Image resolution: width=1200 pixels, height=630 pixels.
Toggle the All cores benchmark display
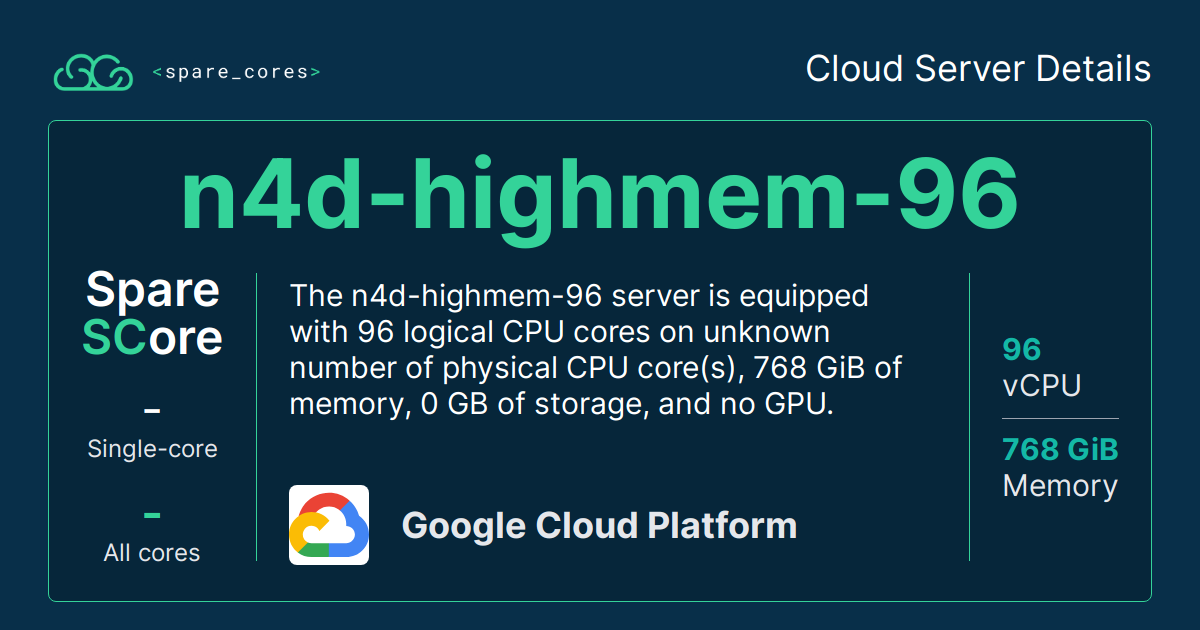coord(152,551)
